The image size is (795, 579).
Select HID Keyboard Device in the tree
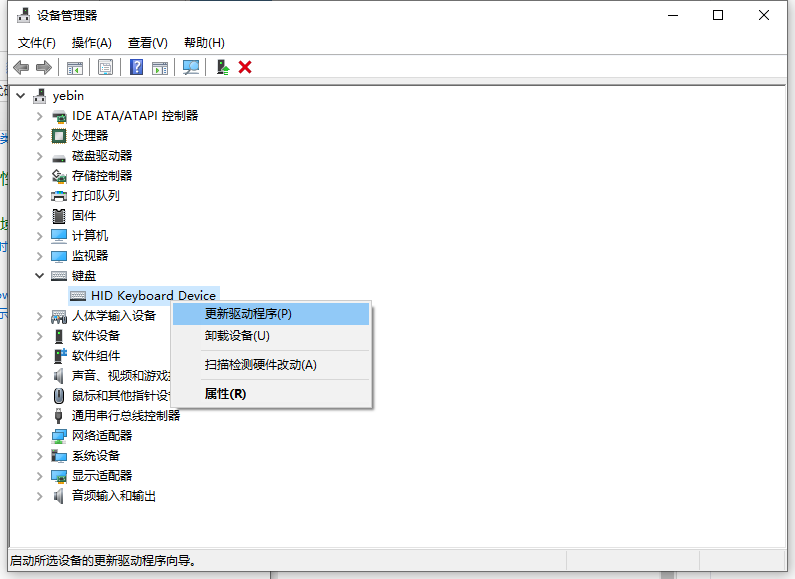(x=152, y=295)
